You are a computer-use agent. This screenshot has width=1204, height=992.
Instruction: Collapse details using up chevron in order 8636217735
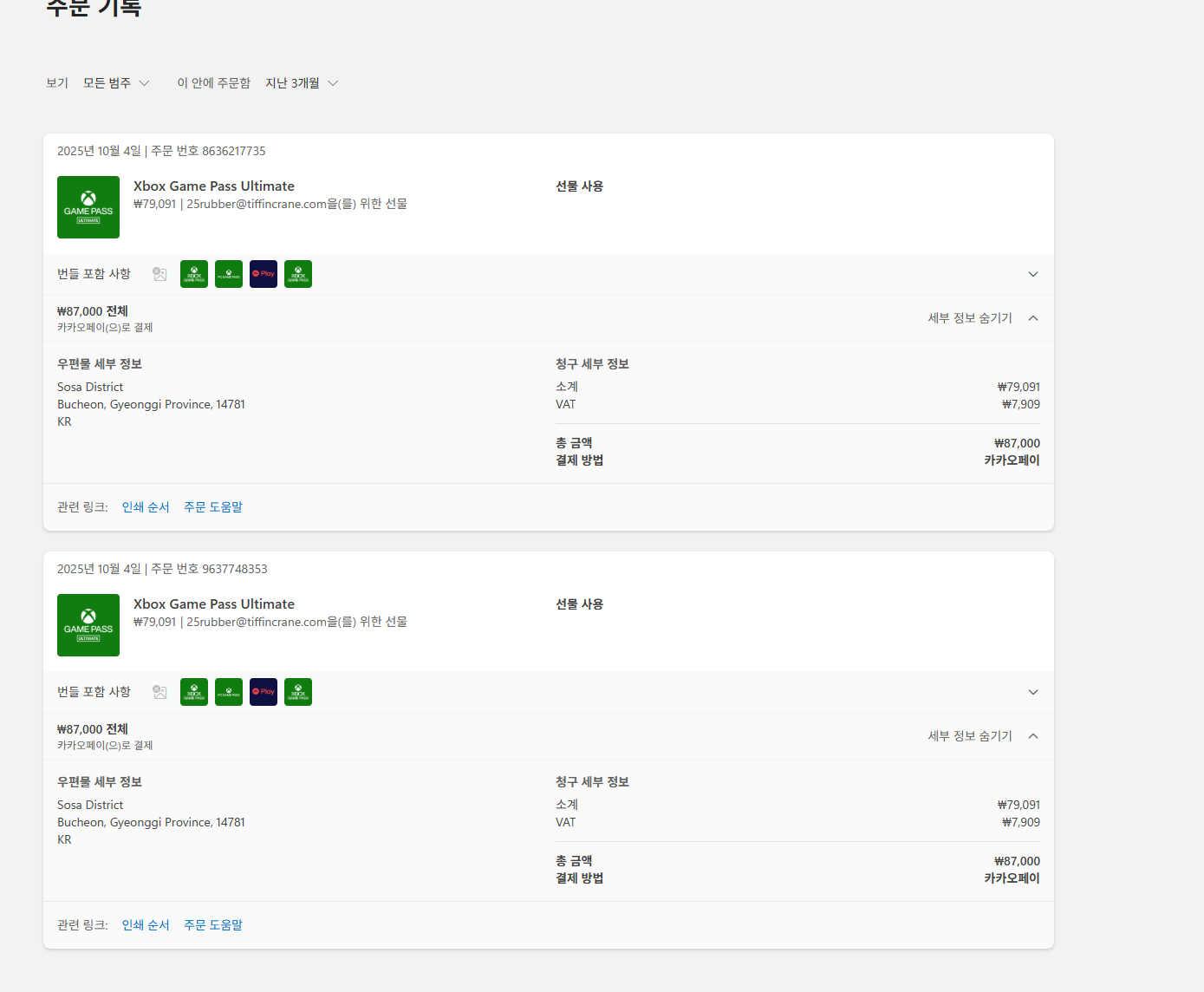1033,318
